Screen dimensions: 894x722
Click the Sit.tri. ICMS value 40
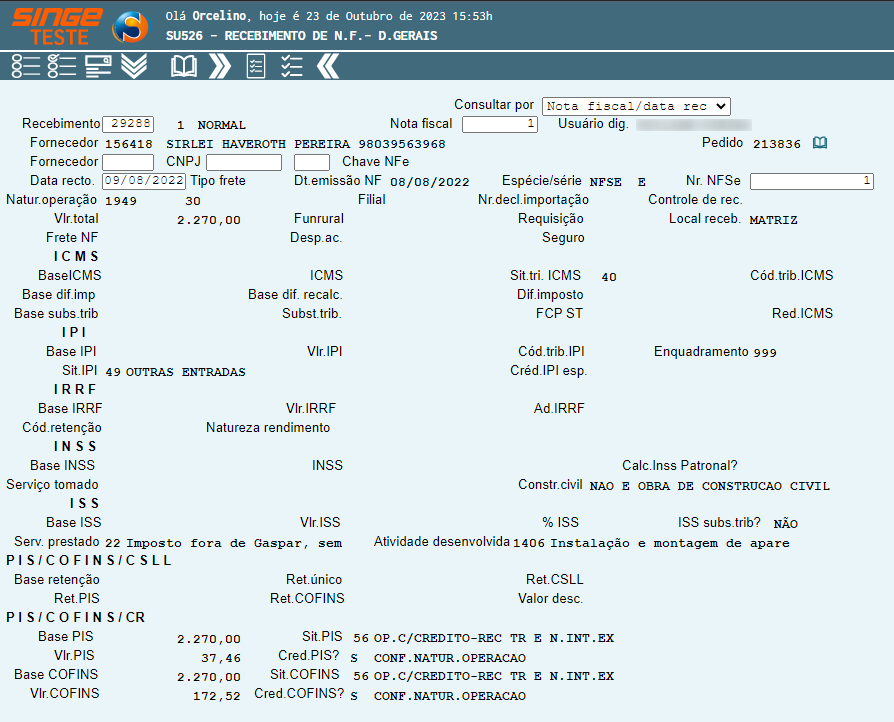pyautogui.click(x=609, y=277)
